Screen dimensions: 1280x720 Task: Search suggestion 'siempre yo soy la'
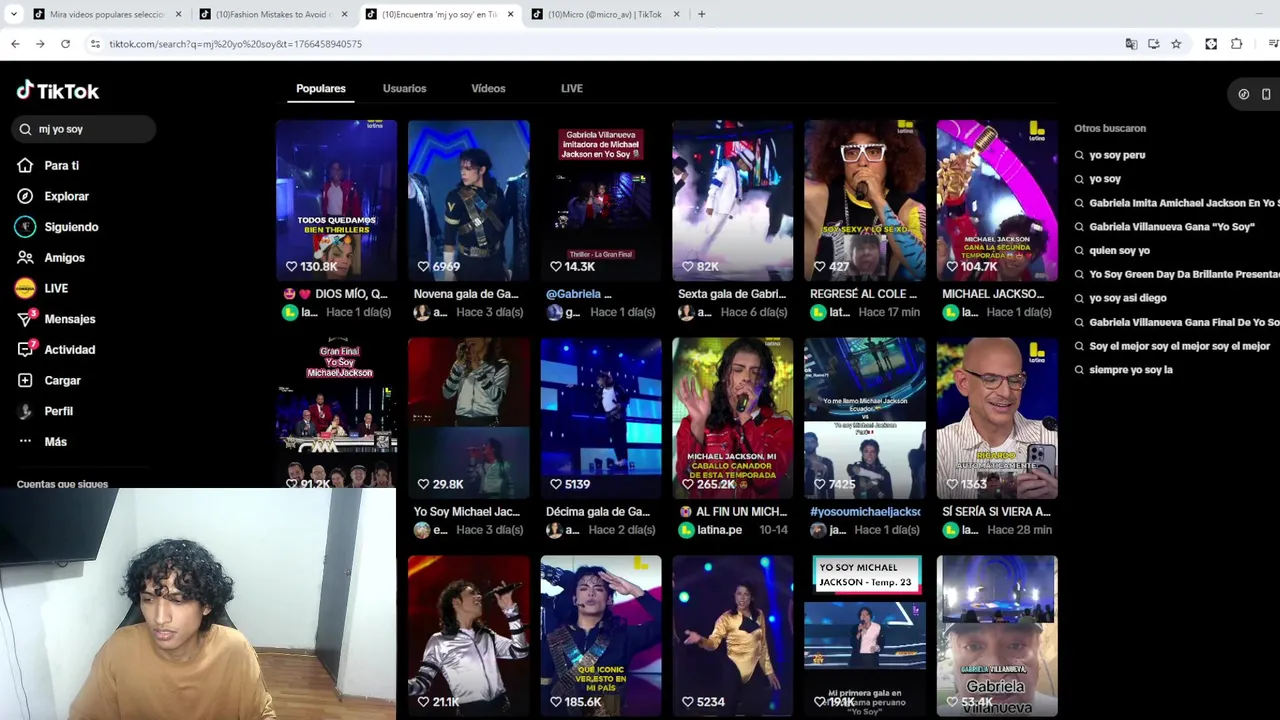[1130, 370]
